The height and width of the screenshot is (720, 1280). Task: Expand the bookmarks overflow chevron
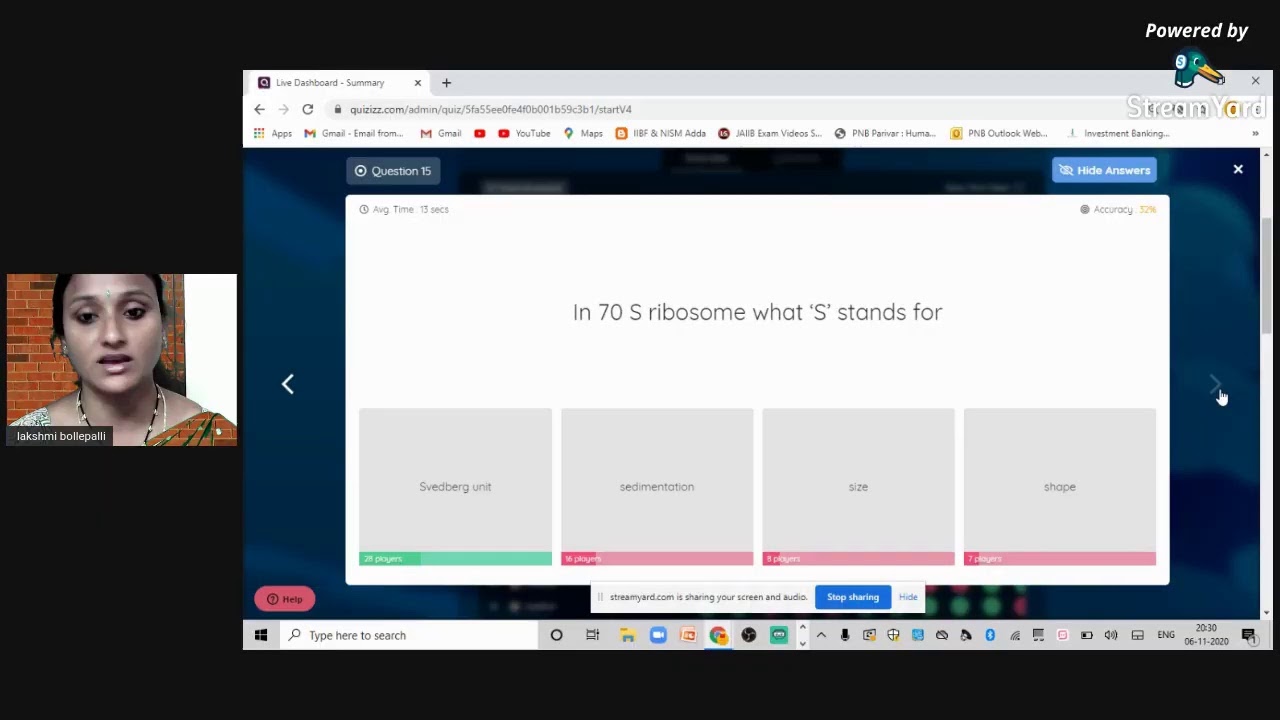click(x=1255, y=133)
